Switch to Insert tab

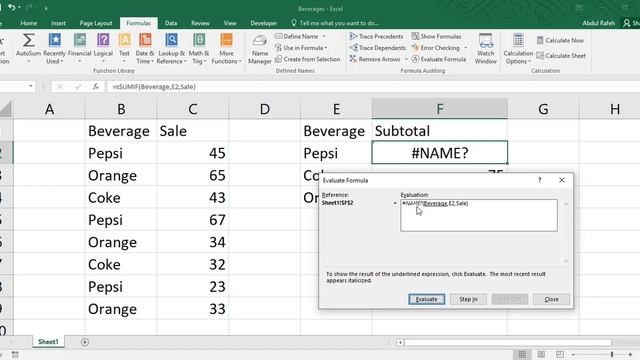pyautogui.click(x=58, y=23)
